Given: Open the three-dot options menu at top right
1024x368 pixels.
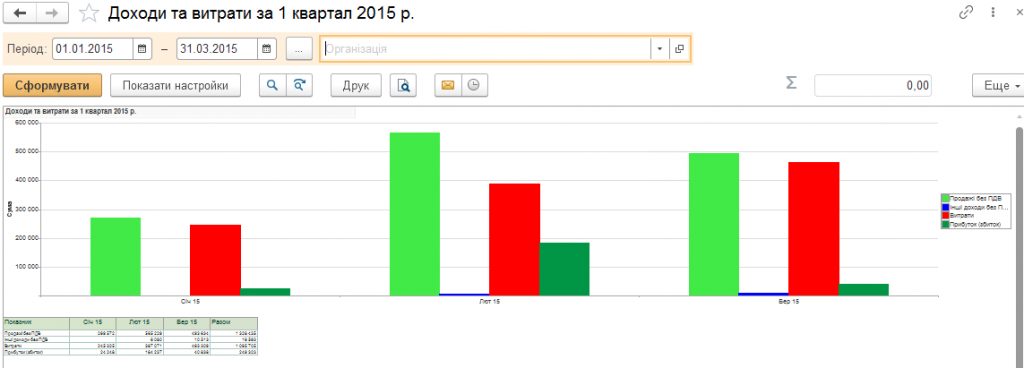Looking at the screenshot, I should [x=993, y=12].
